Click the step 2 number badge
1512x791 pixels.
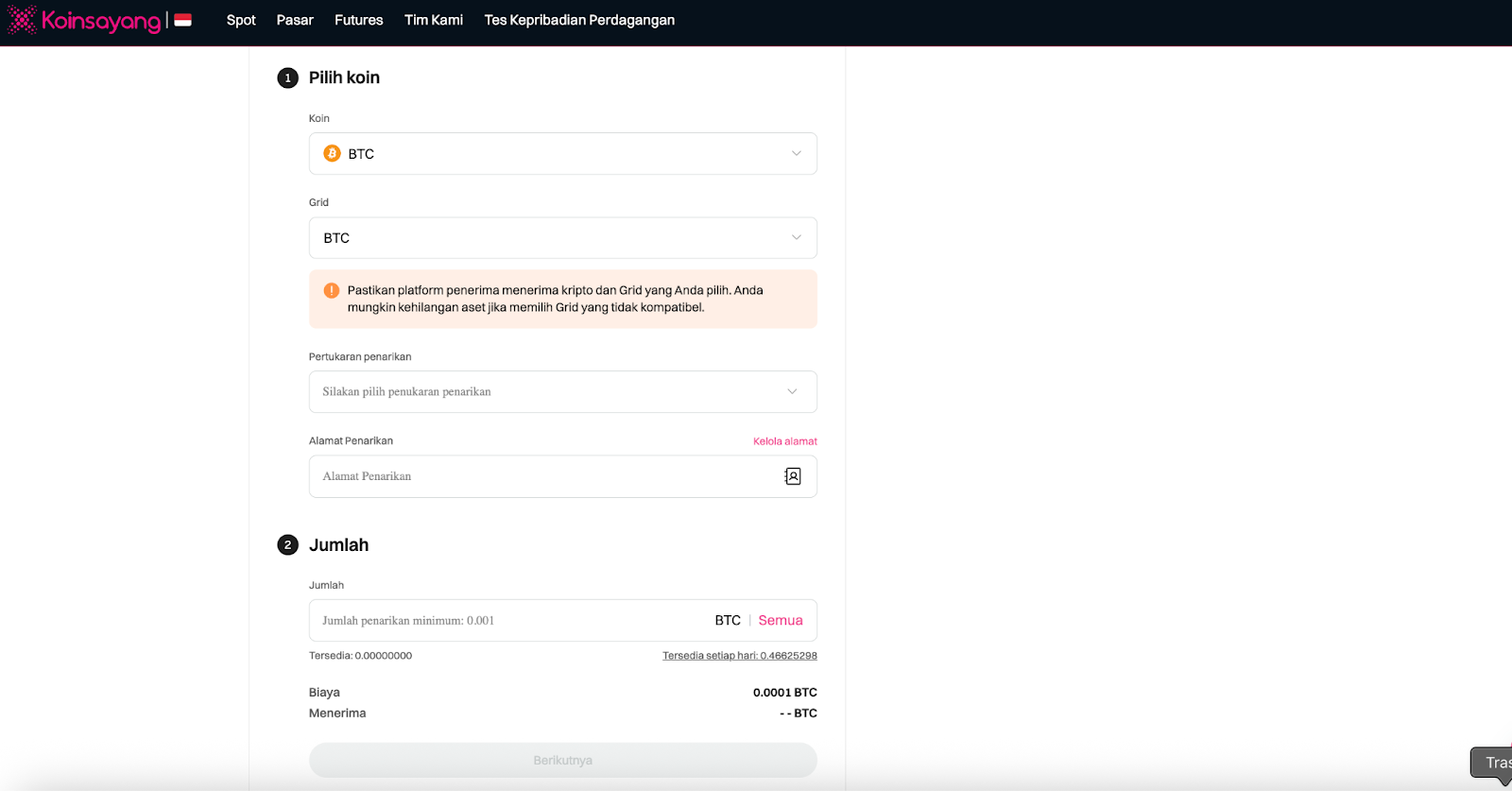coord(287,545)
